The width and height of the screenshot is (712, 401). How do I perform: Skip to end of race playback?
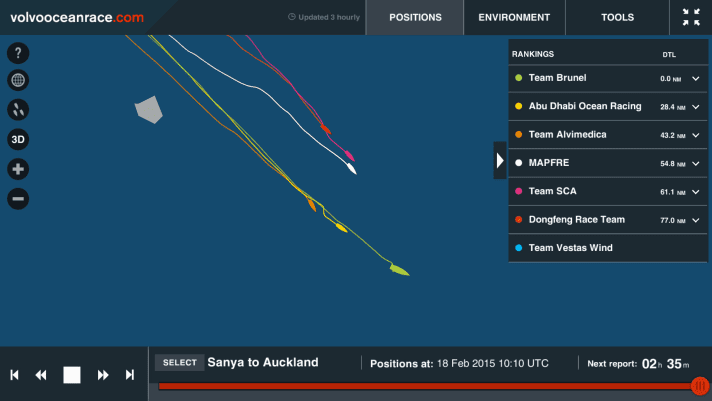[x=130, y=375]
